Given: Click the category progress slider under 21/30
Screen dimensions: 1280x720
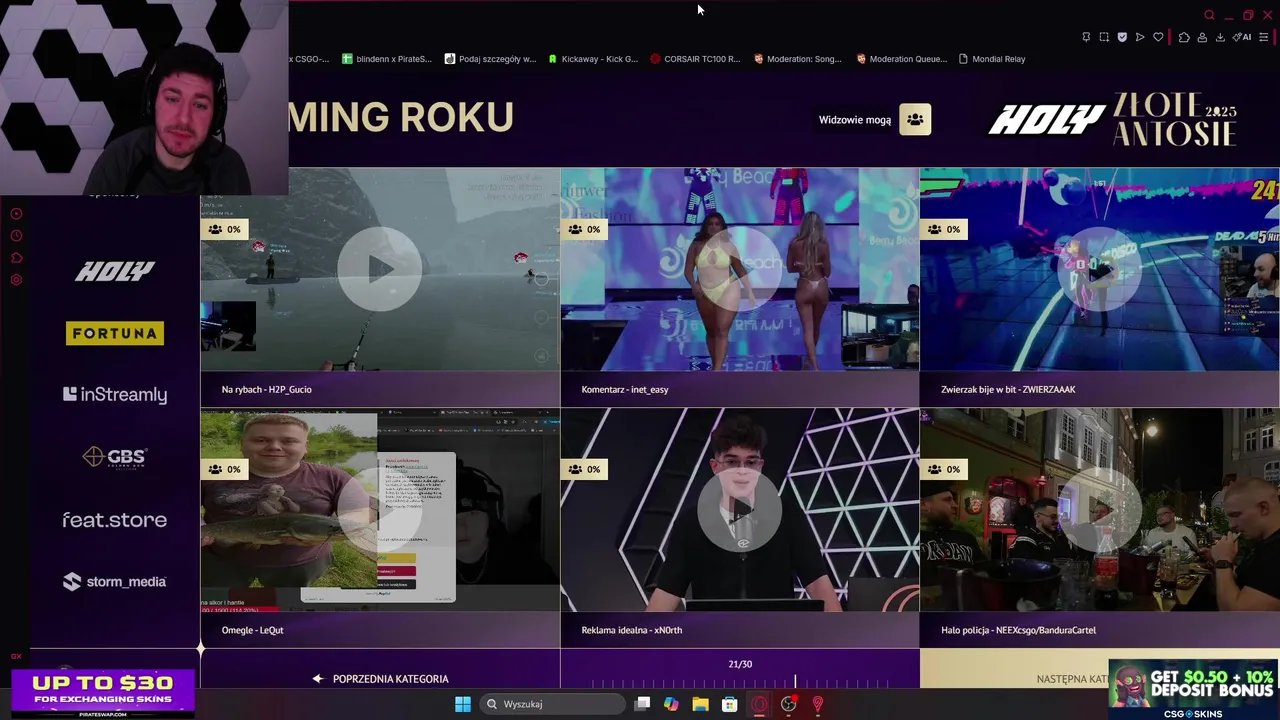Looking at the screenshot, I should (740, 683).
